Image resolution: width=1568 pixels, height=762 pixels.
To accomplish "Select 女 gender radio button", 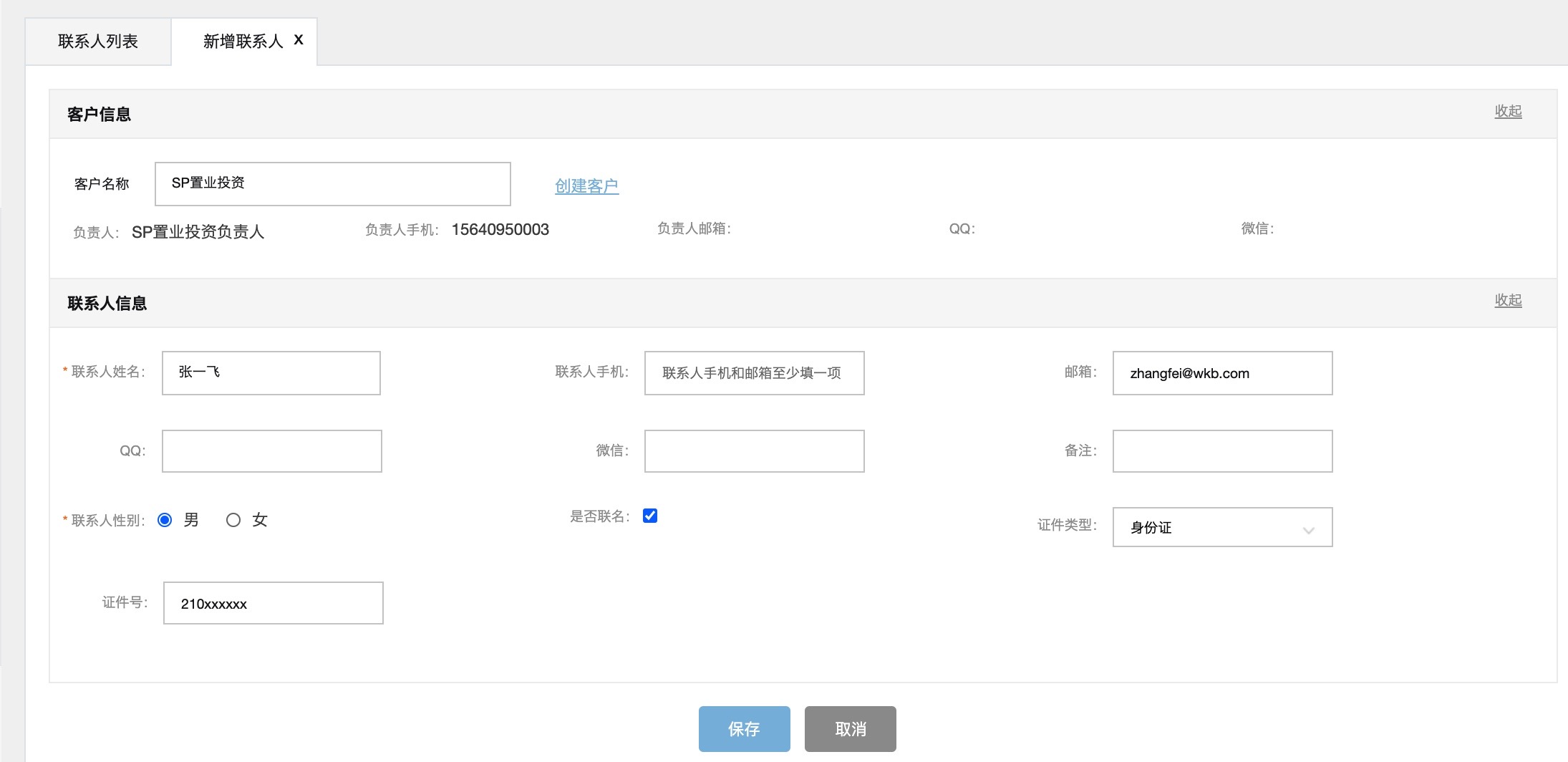I will coord(233,520).
